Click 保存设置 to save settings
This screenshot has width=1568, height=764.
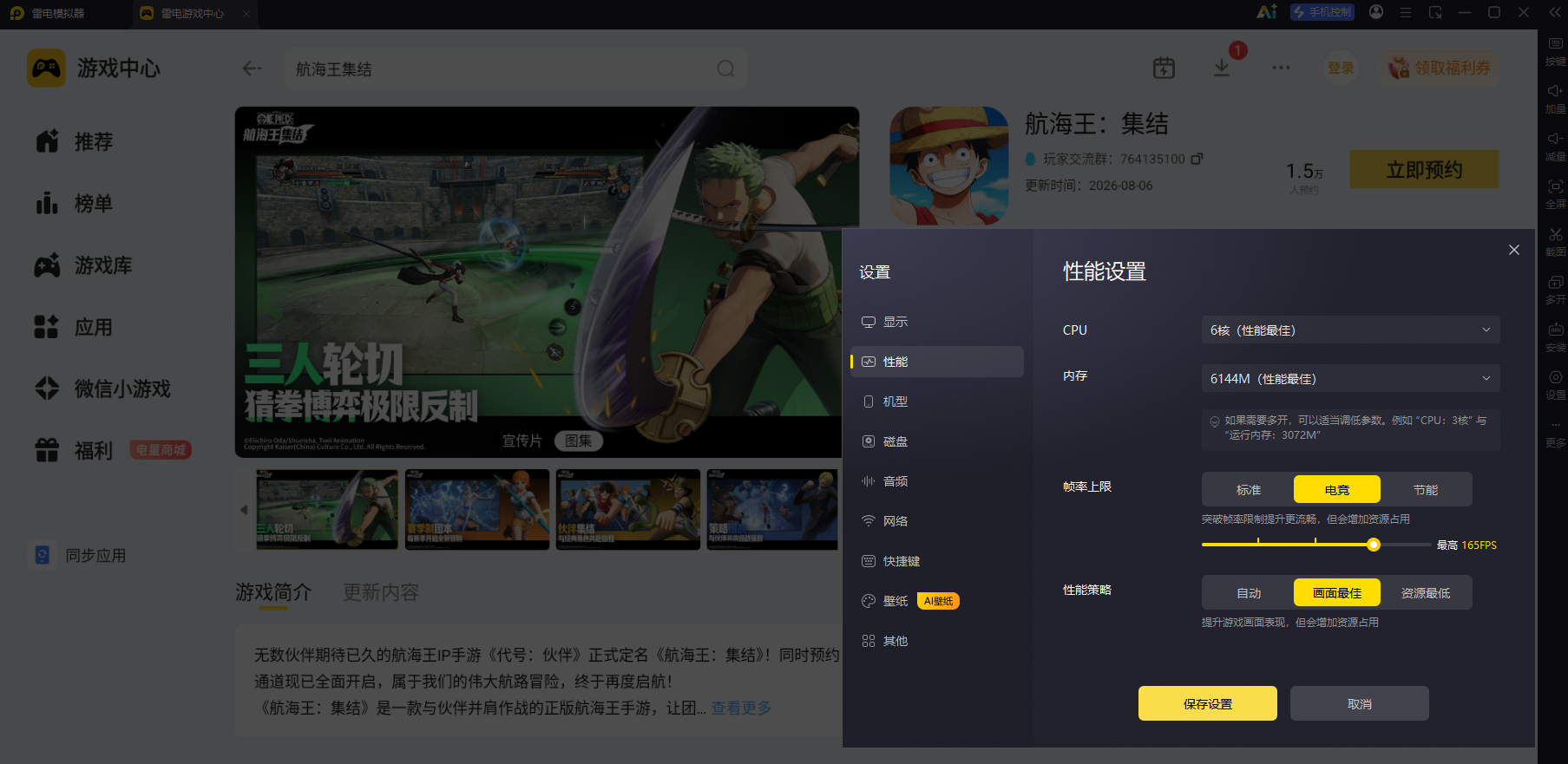click(x=1208, y=703)
